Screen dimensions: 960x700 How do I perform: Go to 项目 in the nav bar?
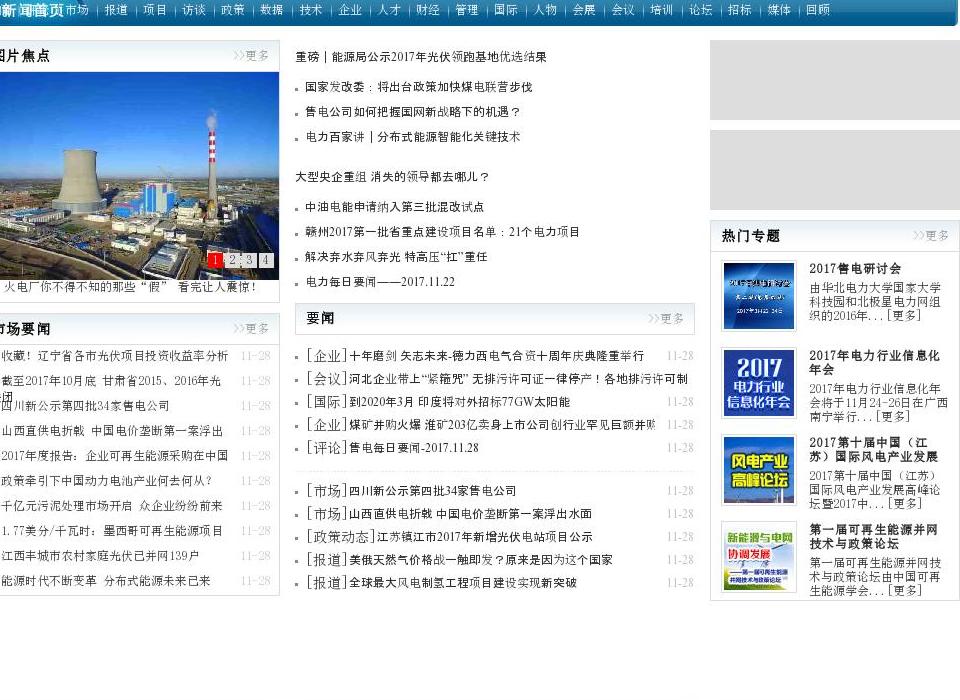pyautogui.click(x=155, y=10)
